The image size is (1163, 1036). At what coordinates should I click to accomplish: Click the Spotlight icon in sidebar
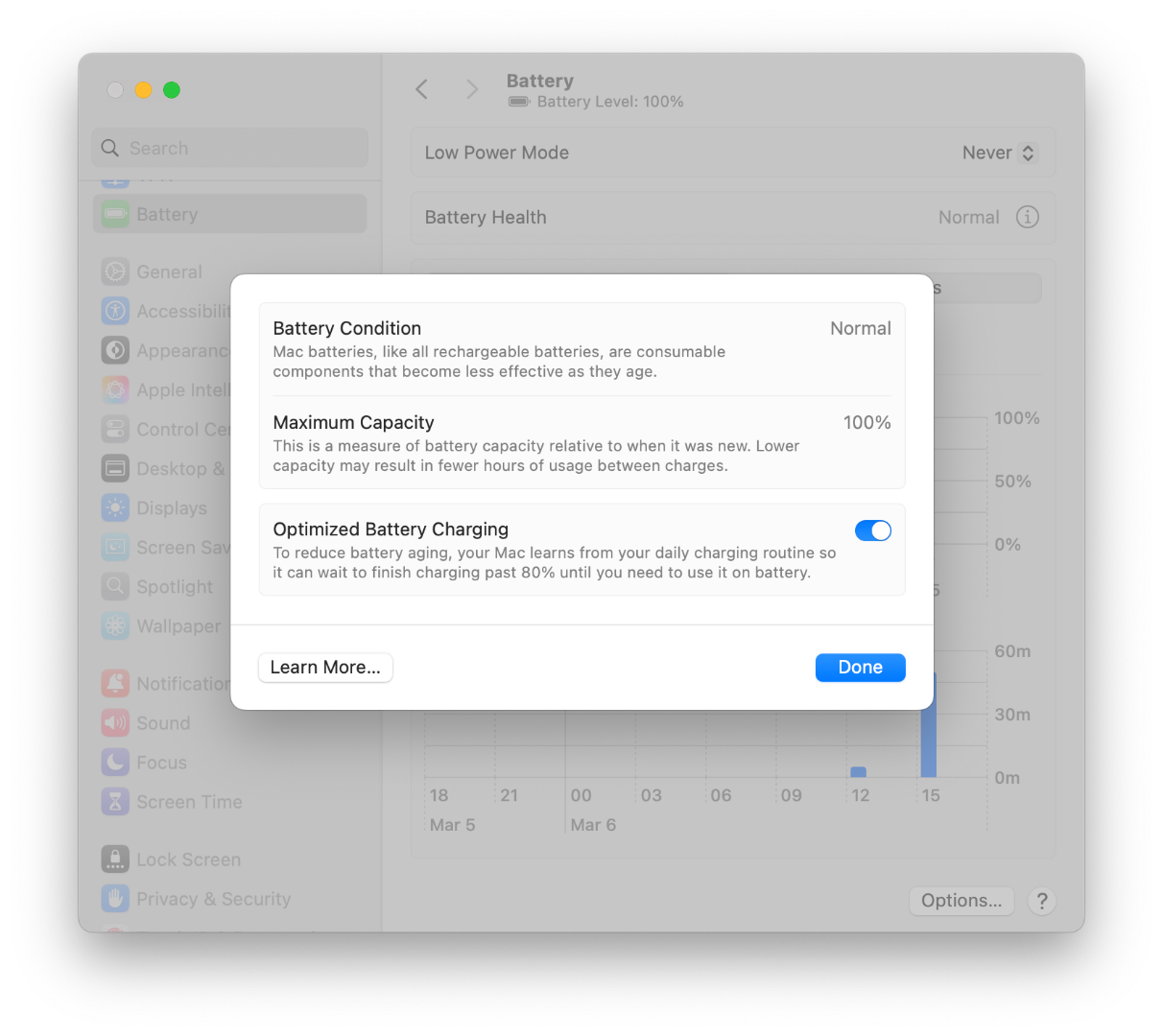point(115,586)
